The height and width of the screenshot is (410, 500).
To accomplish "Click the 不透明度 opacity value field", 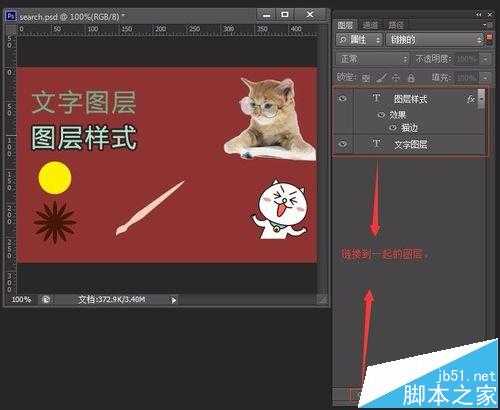I will pyautogui.click(x=467, y=59).
